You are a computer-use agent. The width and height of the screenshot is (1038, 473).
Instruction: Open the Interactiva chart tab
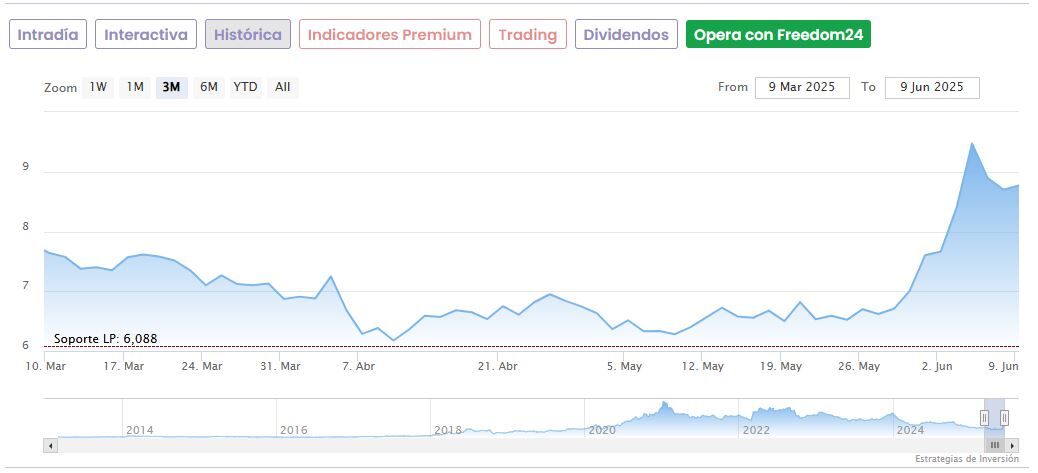click(x=146, y=35)
